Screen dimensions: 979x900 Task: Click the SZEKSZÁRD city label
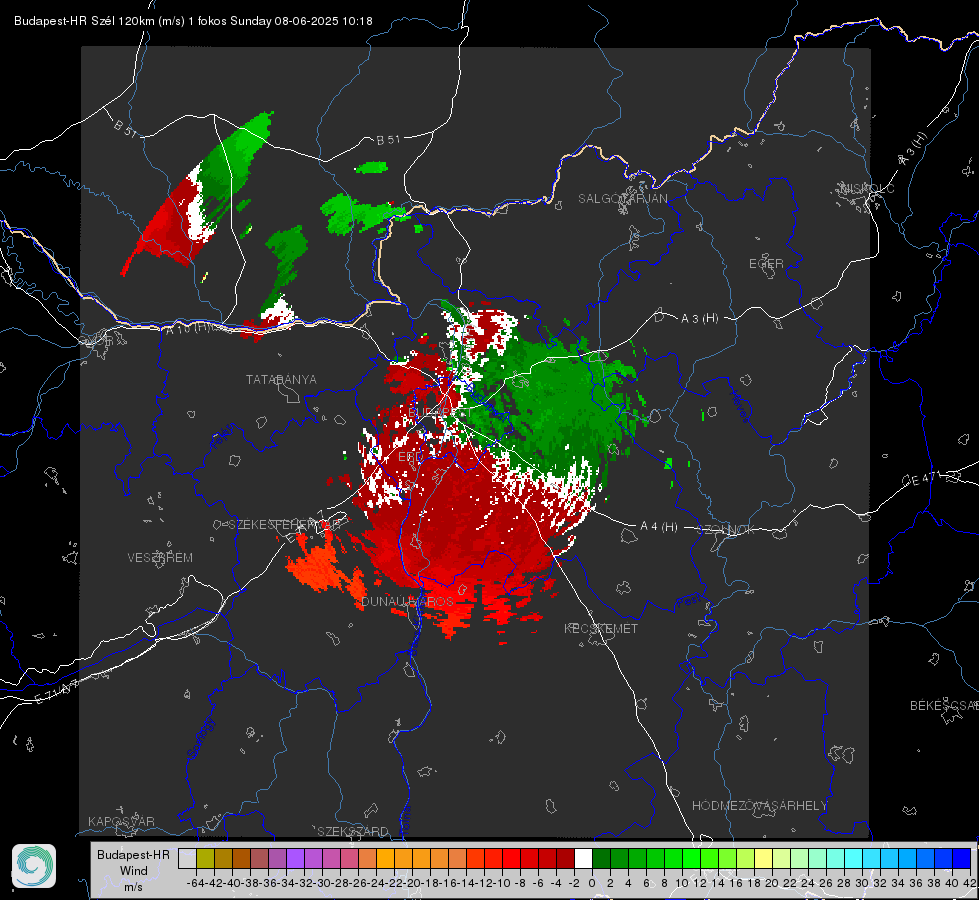[353, 831]
